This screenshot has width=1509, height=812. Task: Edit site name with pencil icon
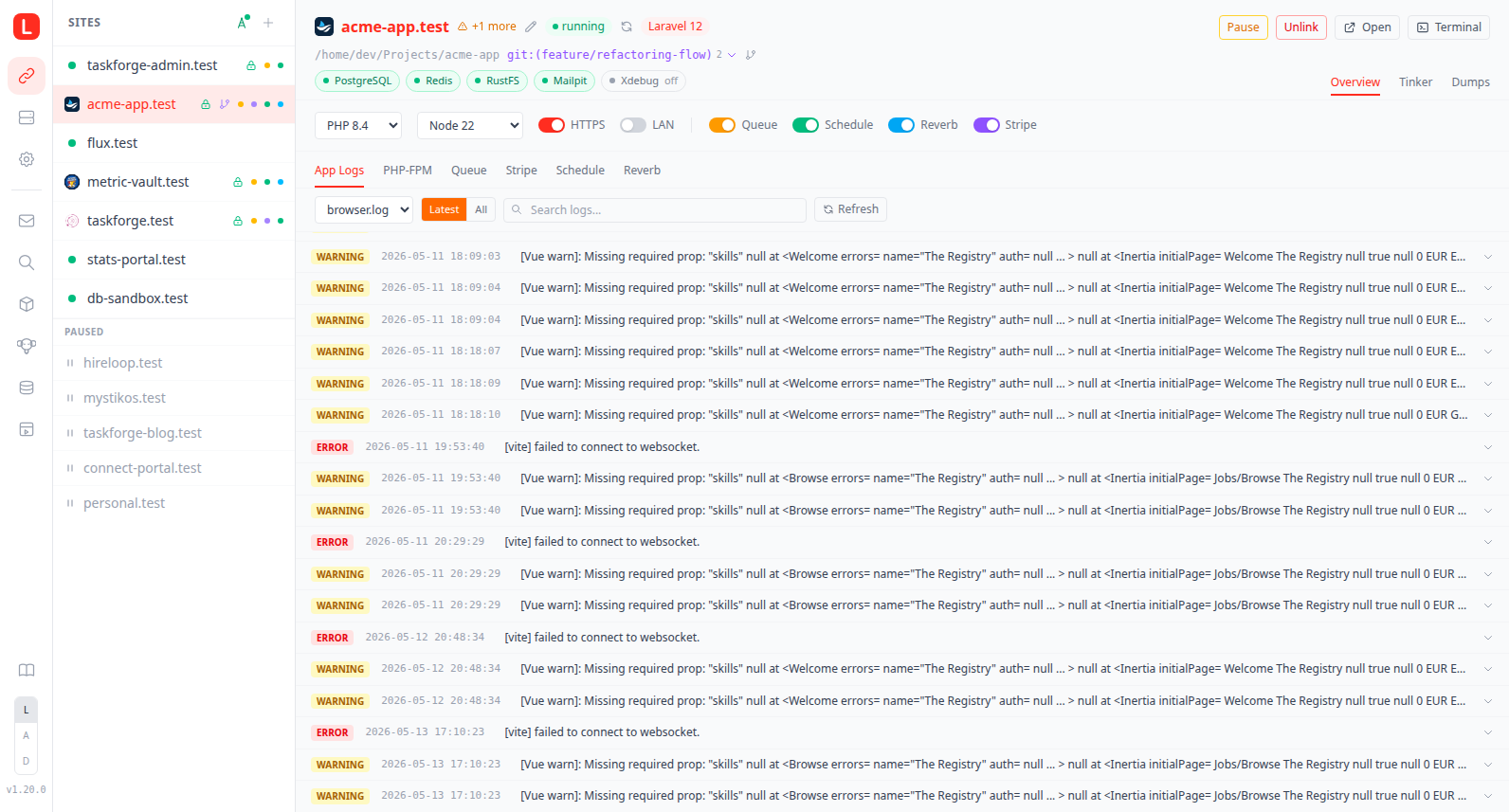click(531, 27)
